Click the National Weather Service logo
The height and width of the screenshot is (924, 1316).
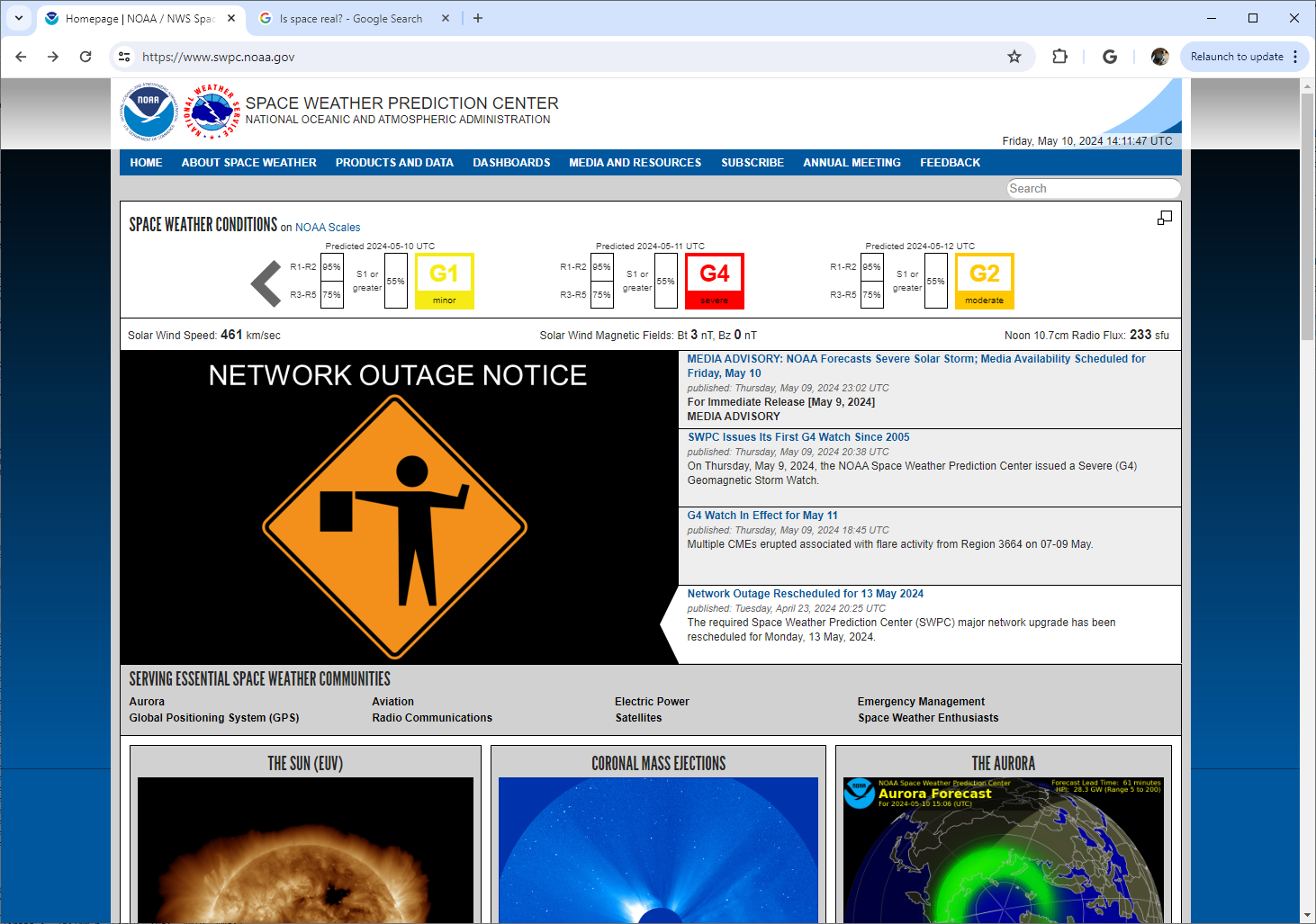click(x=212, y=112)
